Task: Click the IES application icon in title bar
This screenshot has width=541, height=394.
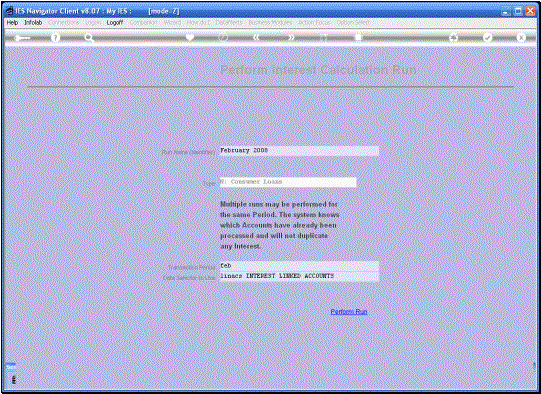Action: 10,11
